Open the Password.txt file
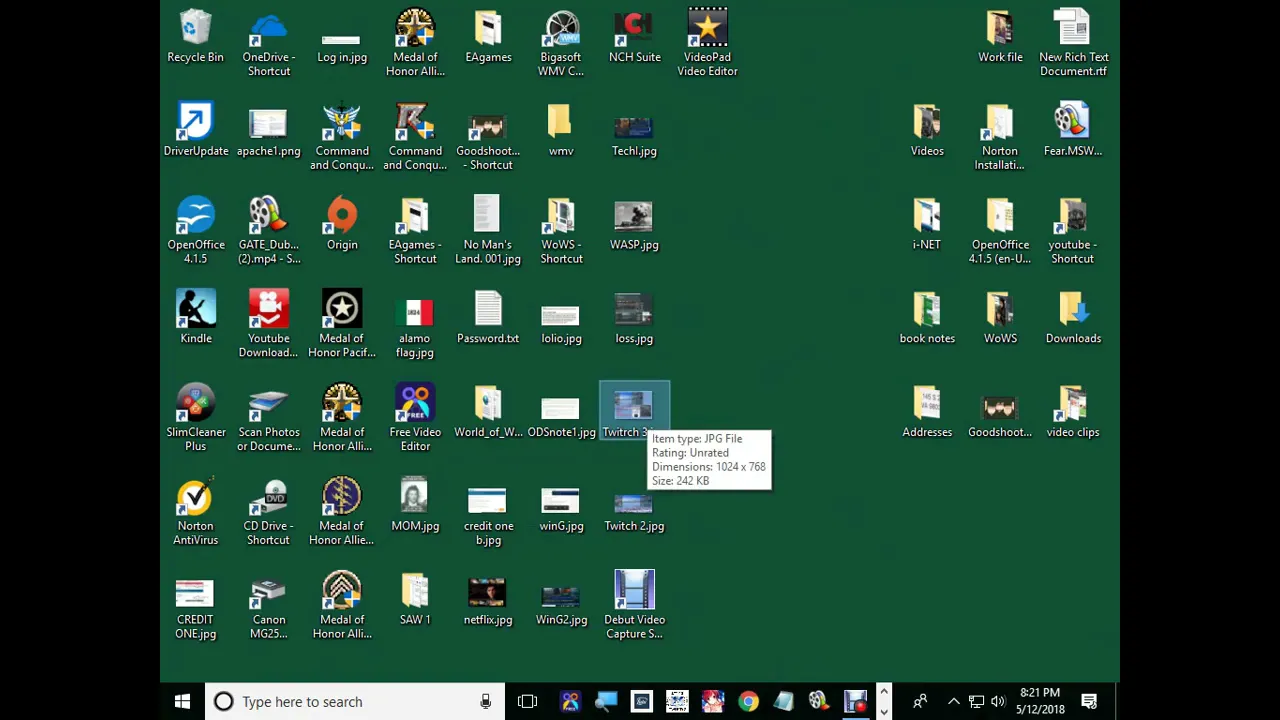The width and height of the screenshot is (1280, 720). (488, 318)
